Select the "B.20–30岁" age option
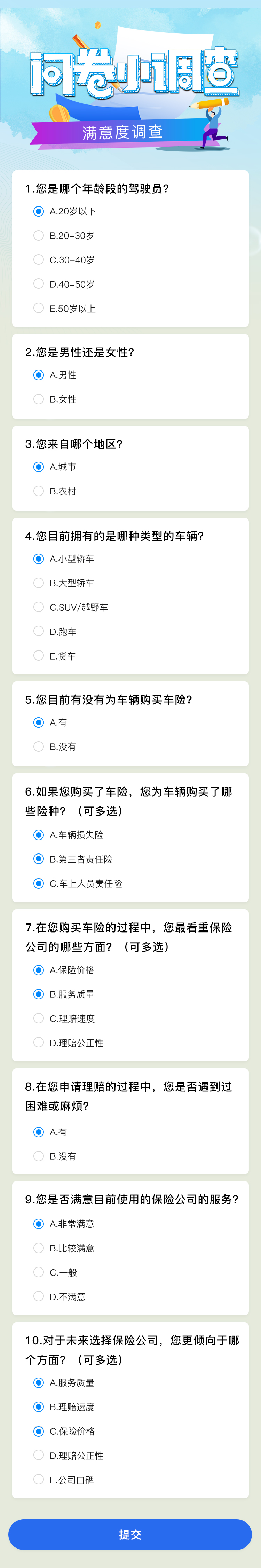The width and height of the screenshot is (261, 1568). [x=38, y=235]
